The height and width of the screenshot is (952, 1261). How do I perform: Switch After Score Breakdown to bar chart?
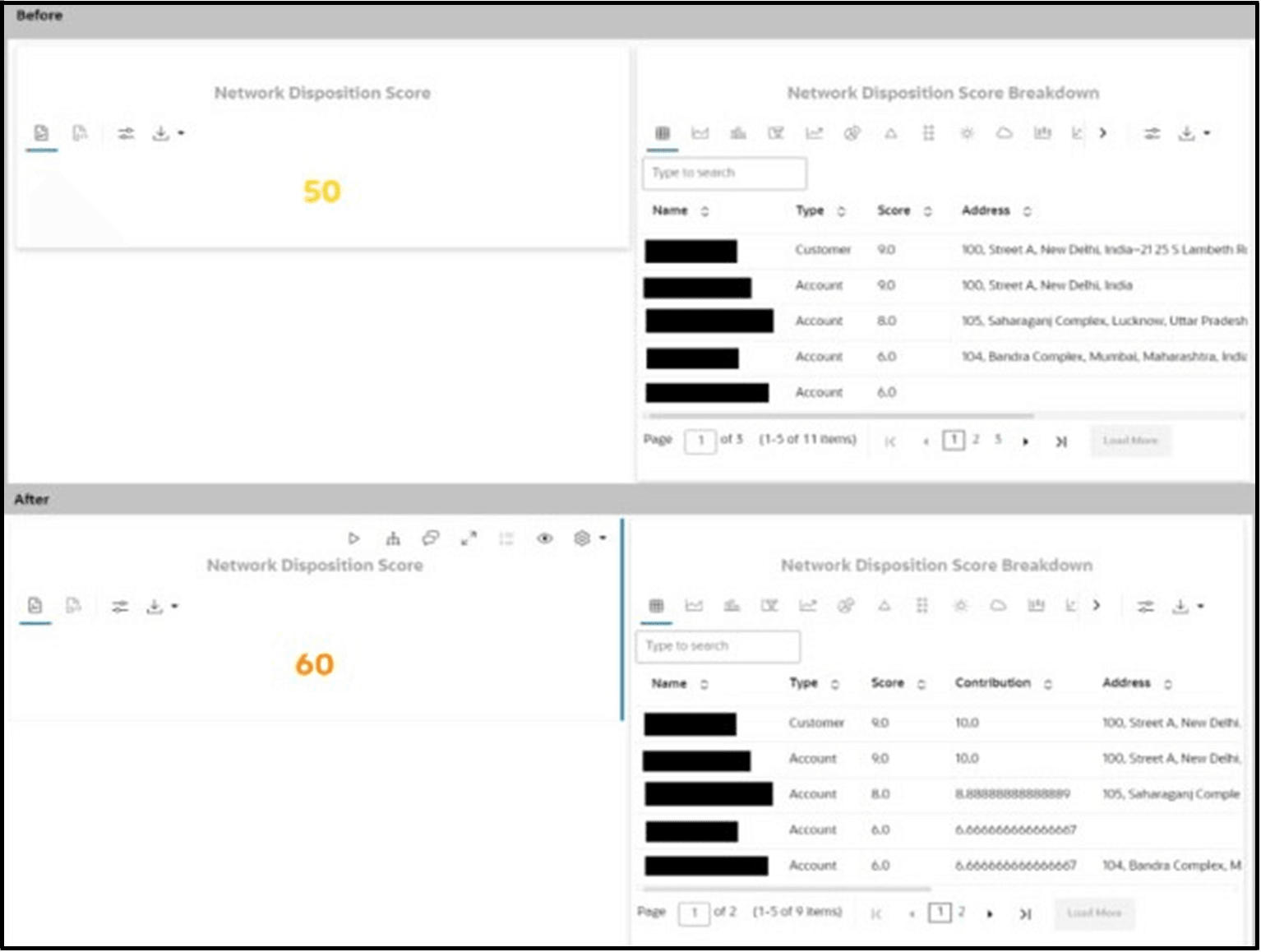(x=732, y=606)
